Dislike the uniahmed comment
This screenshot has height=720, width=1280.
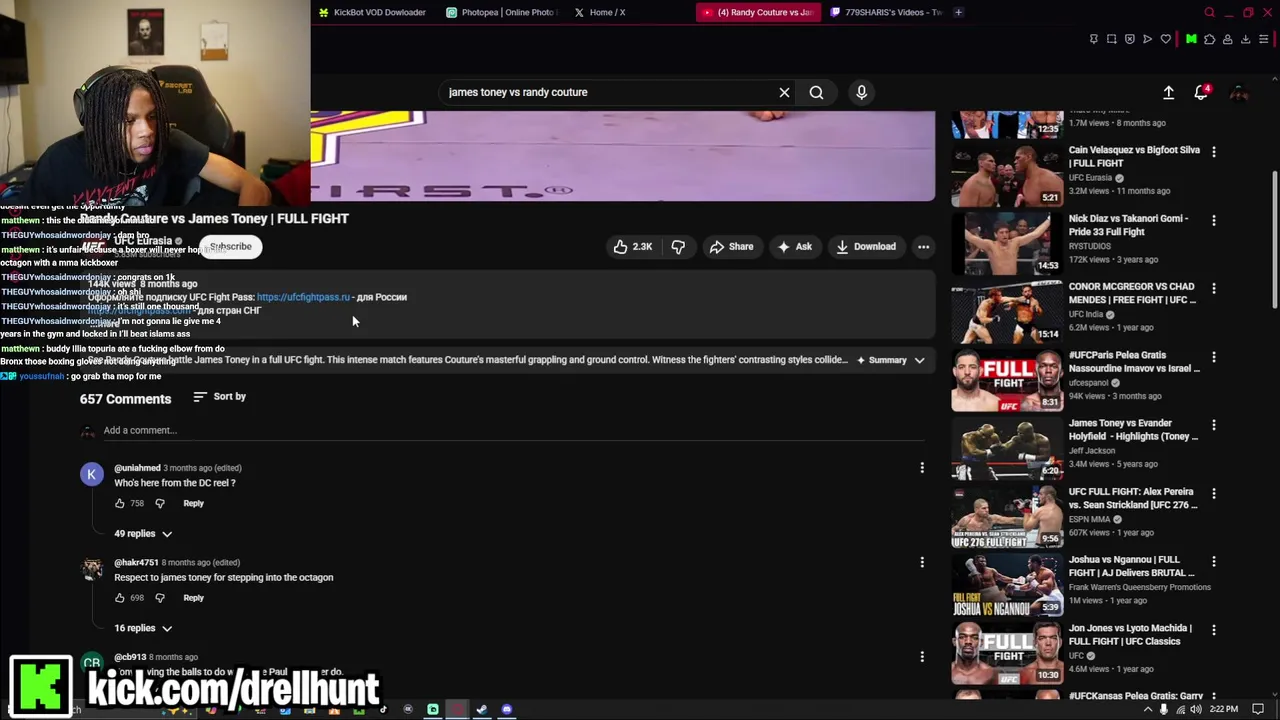click(159, 504)
